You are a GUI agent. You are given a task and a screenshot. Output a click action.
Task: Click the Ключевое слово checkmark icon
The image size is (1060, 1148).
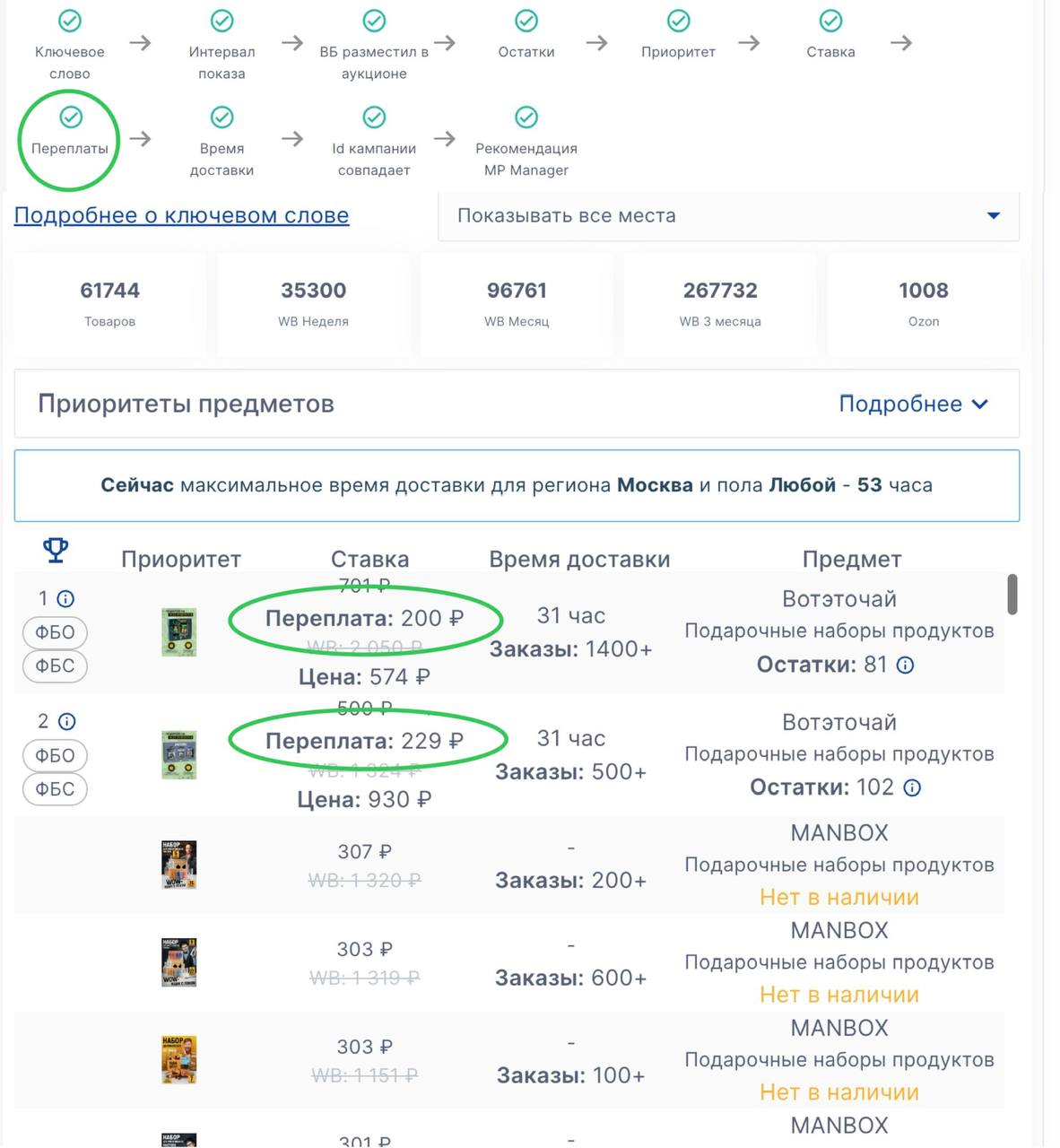[70, 21]
